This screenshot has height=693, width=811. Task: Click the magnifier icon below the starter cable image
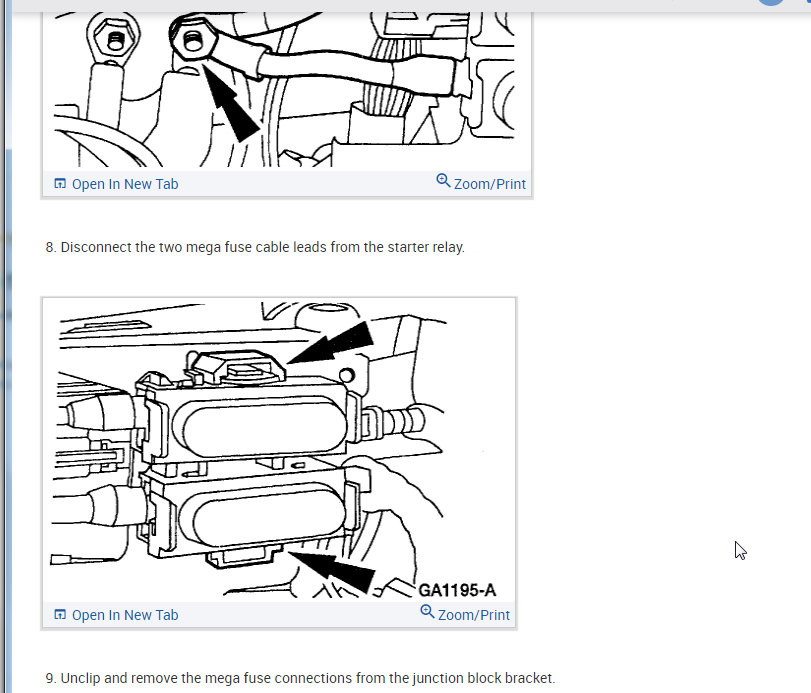pyautogui.click(x=443, y=180)
